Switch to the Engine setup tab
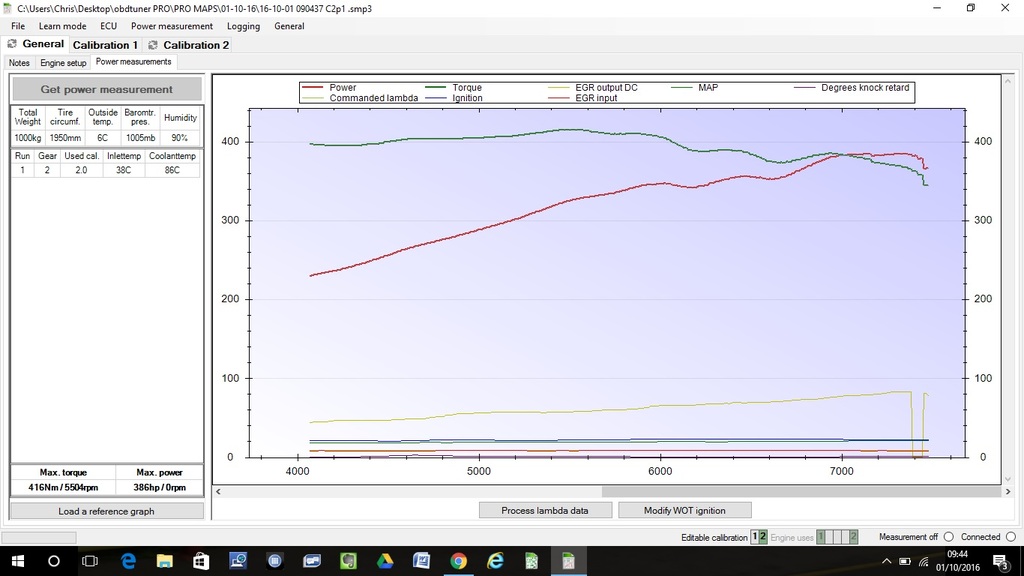Screen dimensions: 1024x576 click(63, 62)
